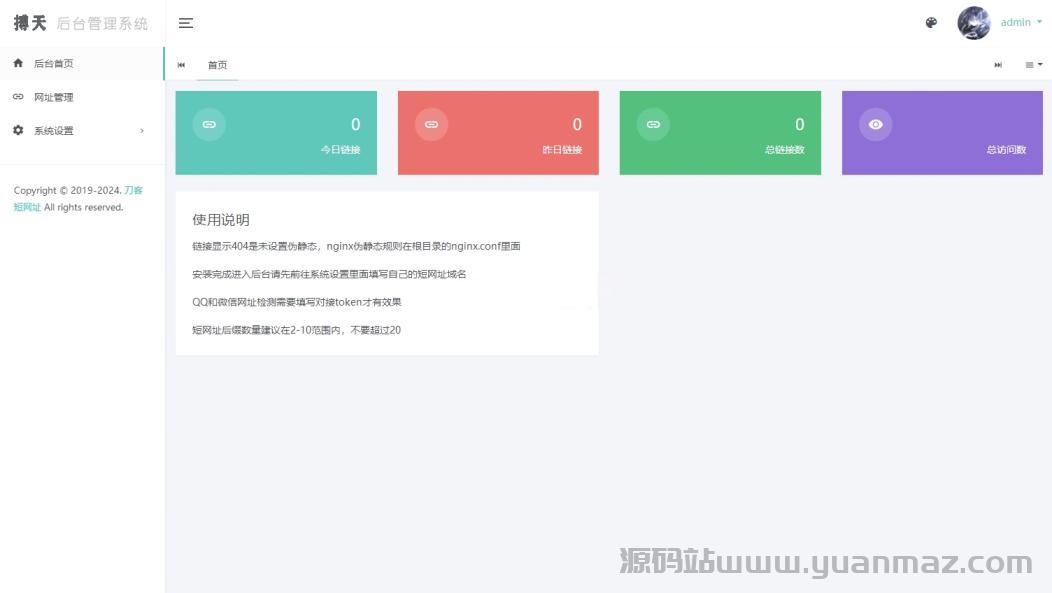Click the link icon in 总链接数 card
1052x593 pixels.
(653, 124)
